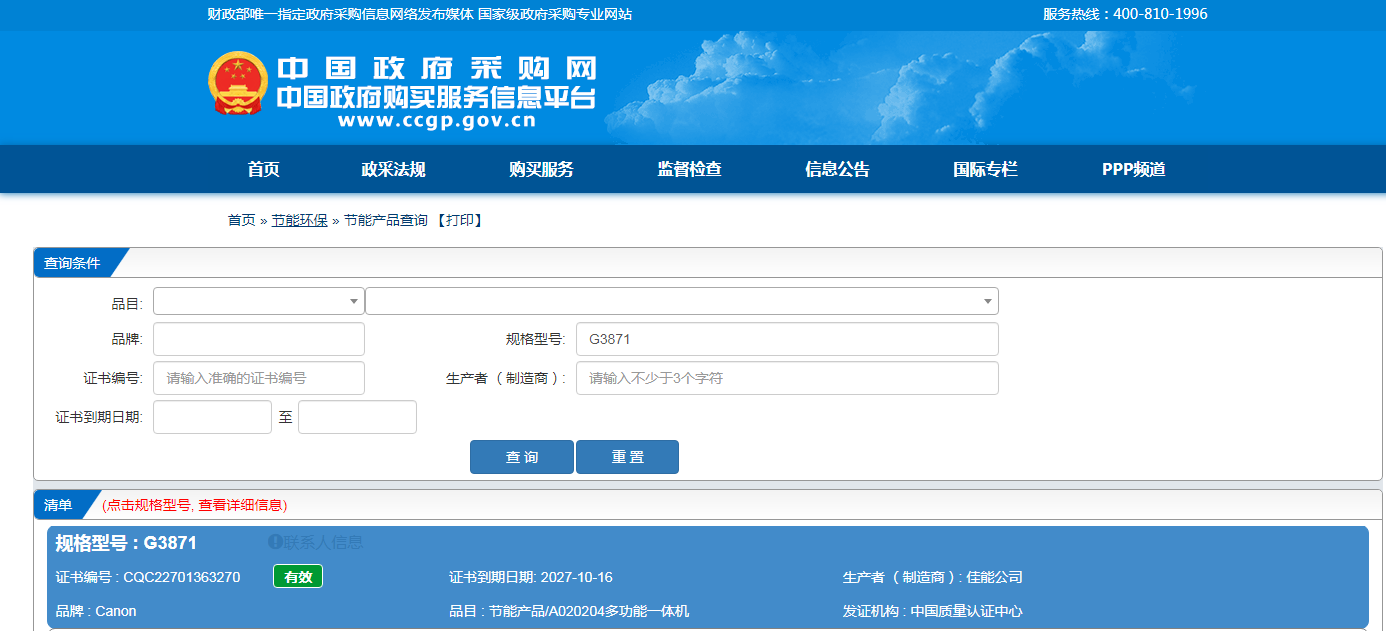Open 信息公告 in the navigation bar

click(x=837, y=169)
